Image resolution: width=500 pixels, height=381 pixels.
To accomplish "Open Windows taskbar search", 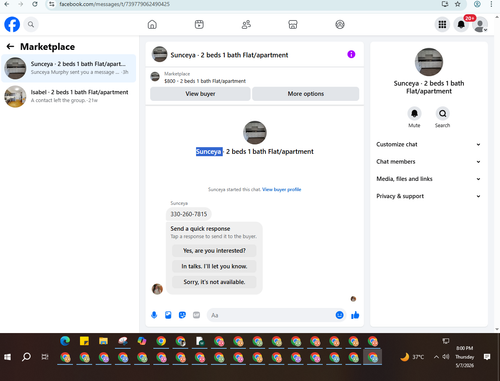I will click(26, 357).
